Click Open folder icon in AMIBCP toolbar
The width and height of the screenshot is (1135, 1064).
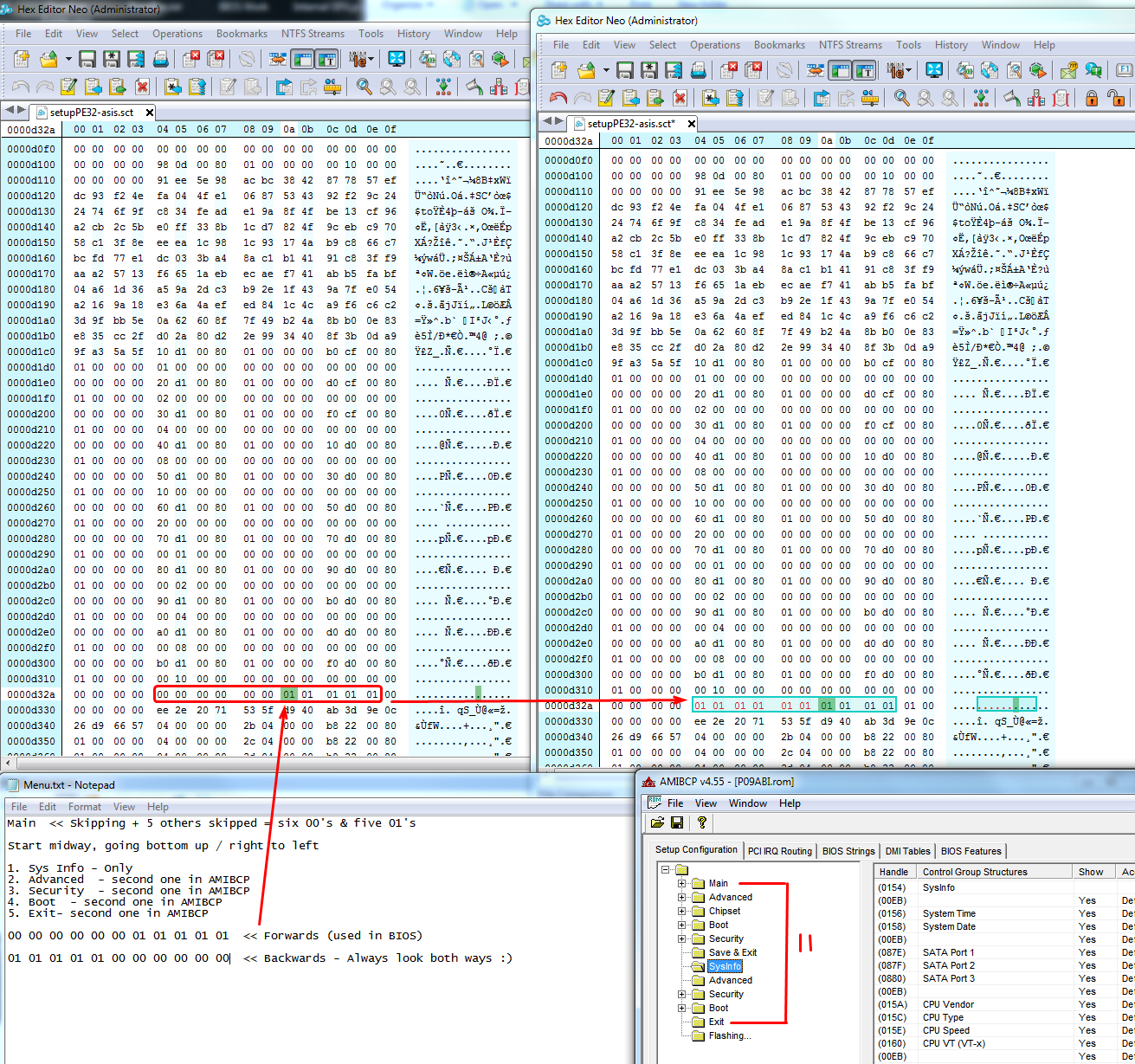657,822
